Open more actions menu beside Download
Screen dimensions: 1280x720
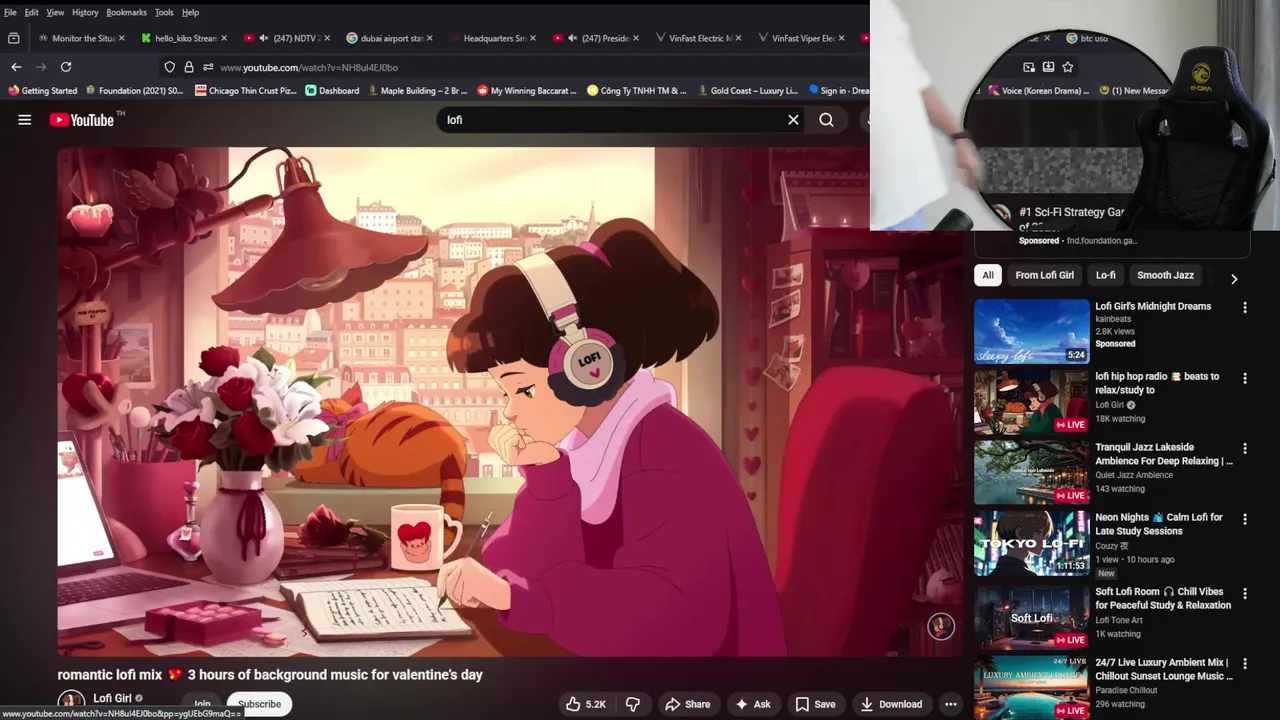pos(950,704)
